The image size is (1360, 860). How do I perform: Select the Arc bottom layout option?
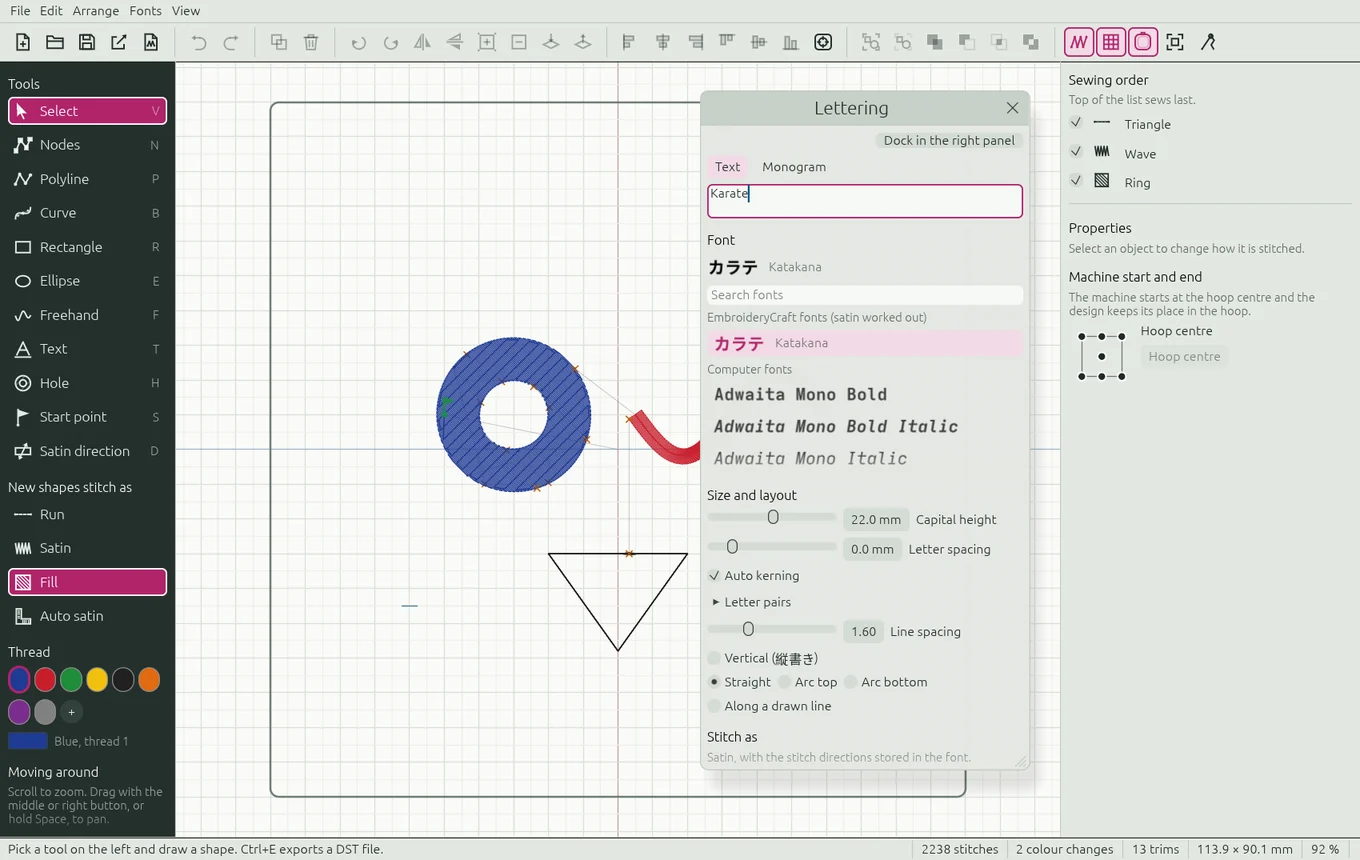point(851,682)
